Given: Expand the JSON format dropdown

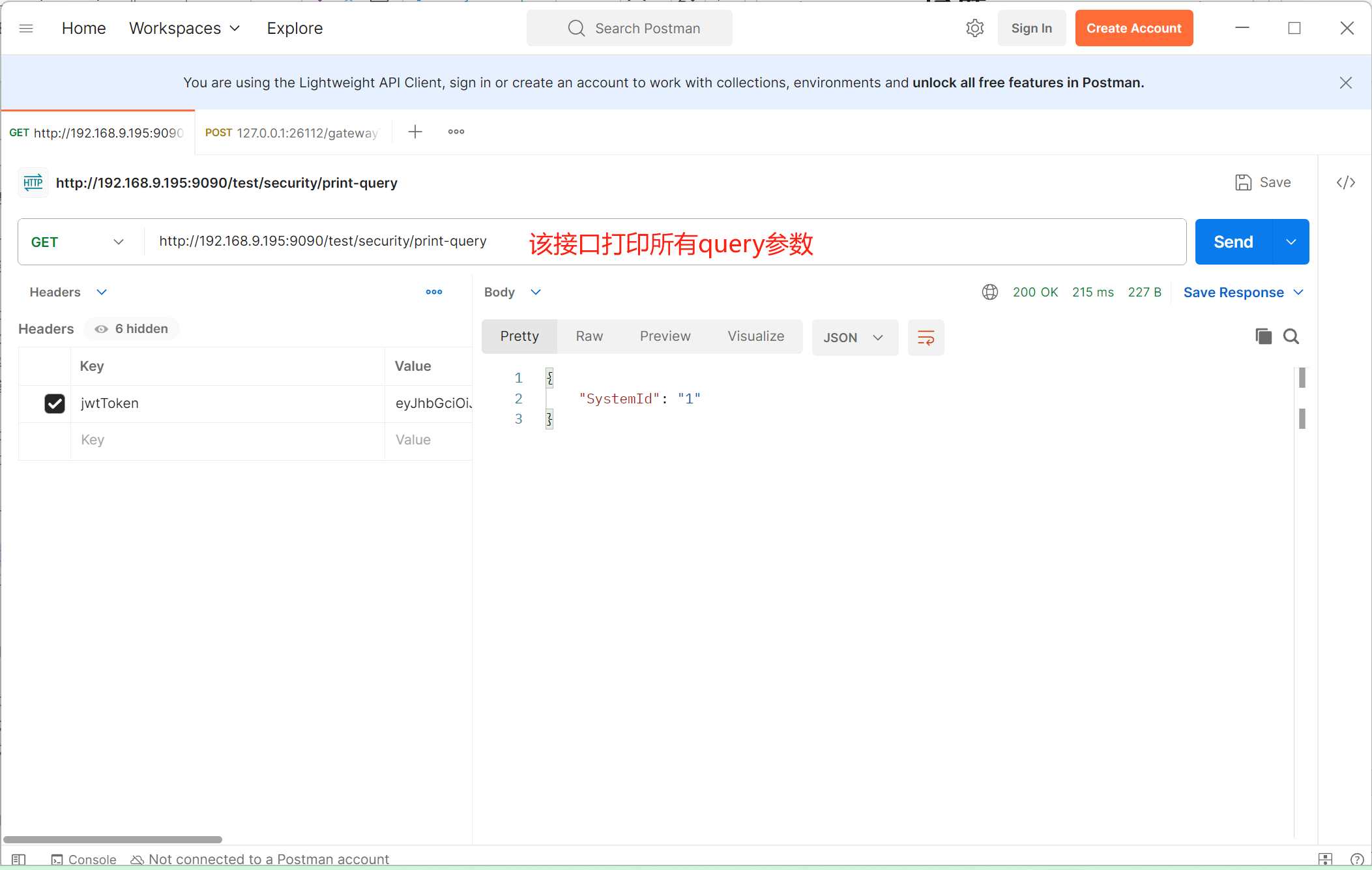Looking at the screenshot, I should 854,338.
